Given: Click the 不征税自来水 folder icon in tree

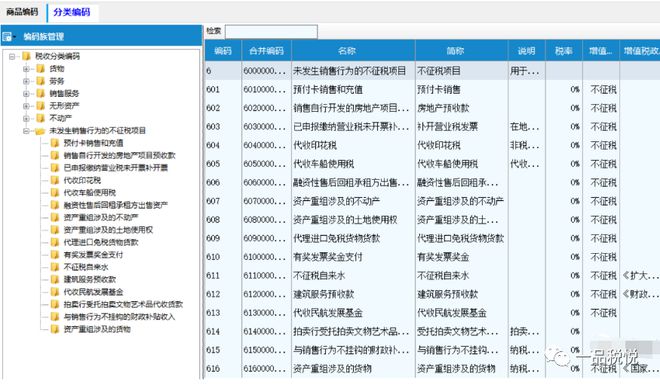Looking at the screenshot, I should coord(55,267).
